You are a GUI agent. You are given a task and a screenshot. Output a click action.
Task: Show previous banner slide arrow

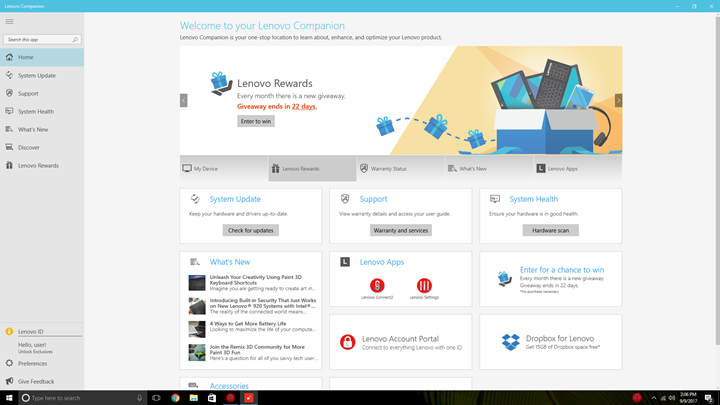[x=184, y=100]
